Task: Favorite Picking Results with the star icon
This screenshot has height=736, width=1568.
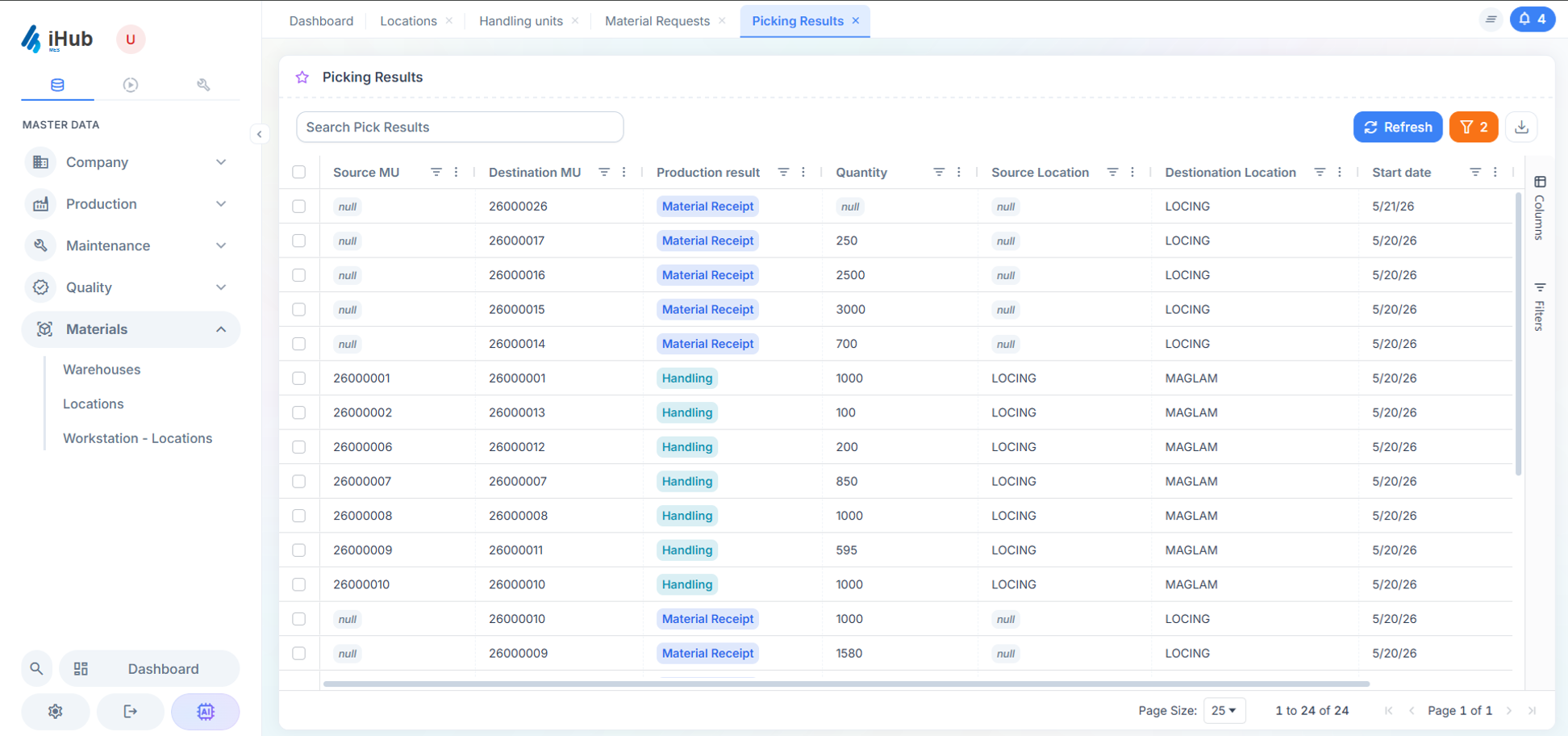Action: tap(302, 77)
